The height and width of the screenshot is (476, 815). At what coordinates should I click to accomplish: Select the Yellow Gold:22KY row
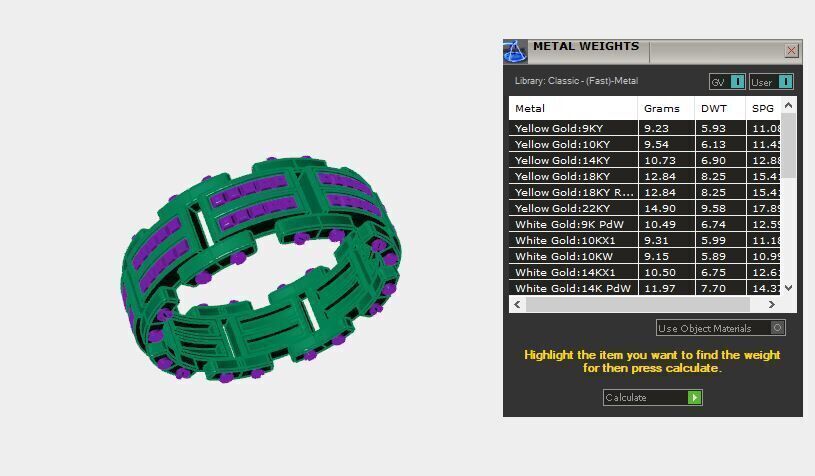(x=645, y=208)
